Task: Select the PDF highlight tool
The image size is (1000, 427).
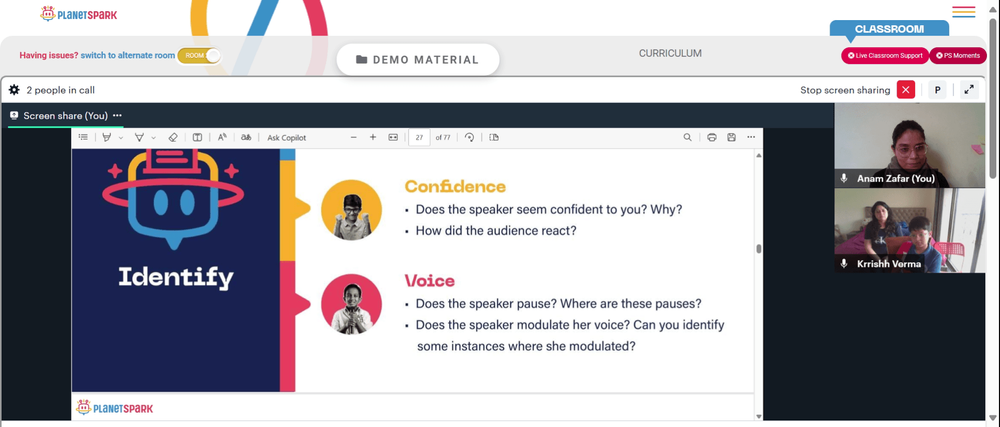Action: click(107, 137)
